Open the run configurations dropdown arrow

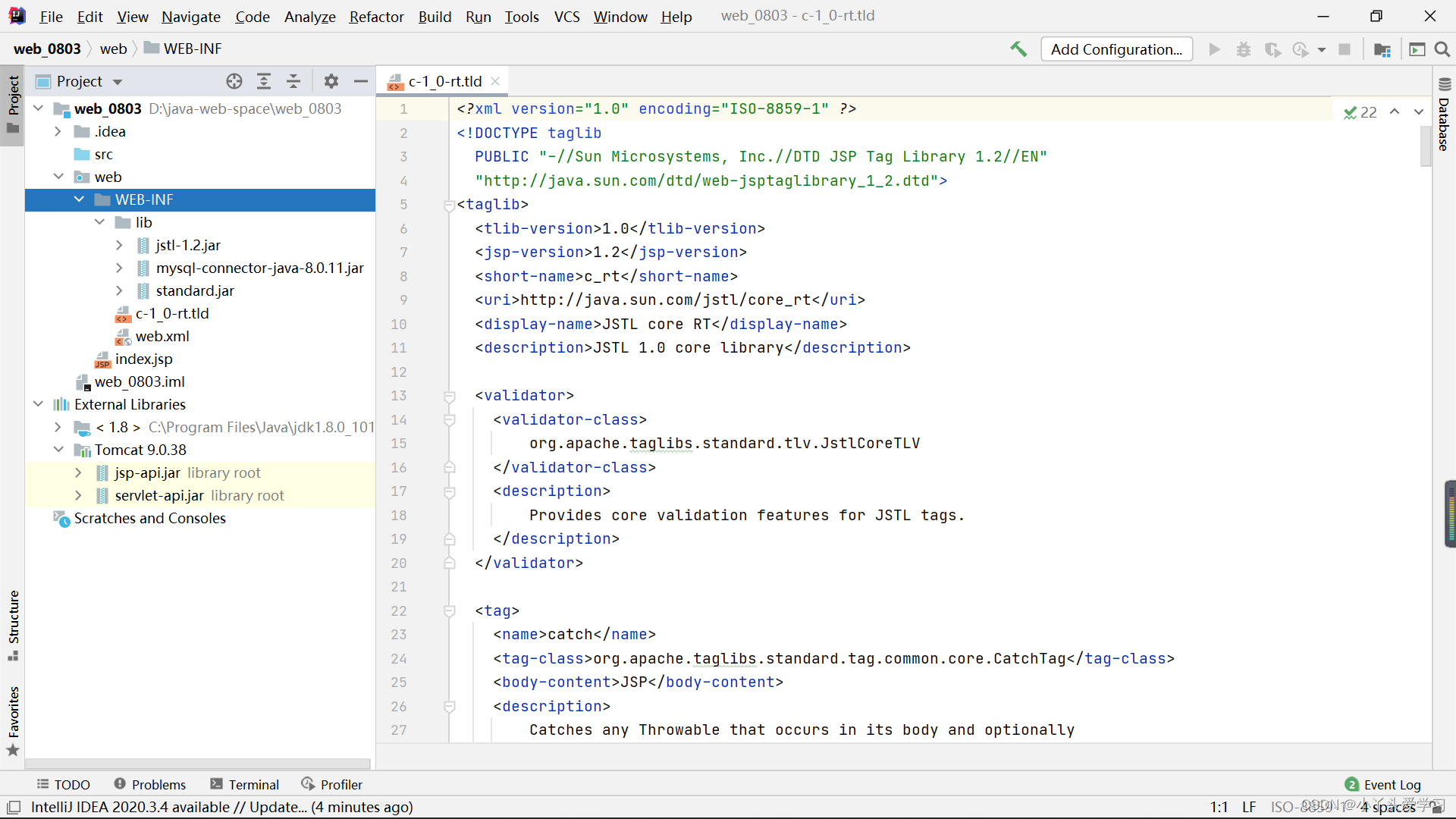(x=1322, y=50)
